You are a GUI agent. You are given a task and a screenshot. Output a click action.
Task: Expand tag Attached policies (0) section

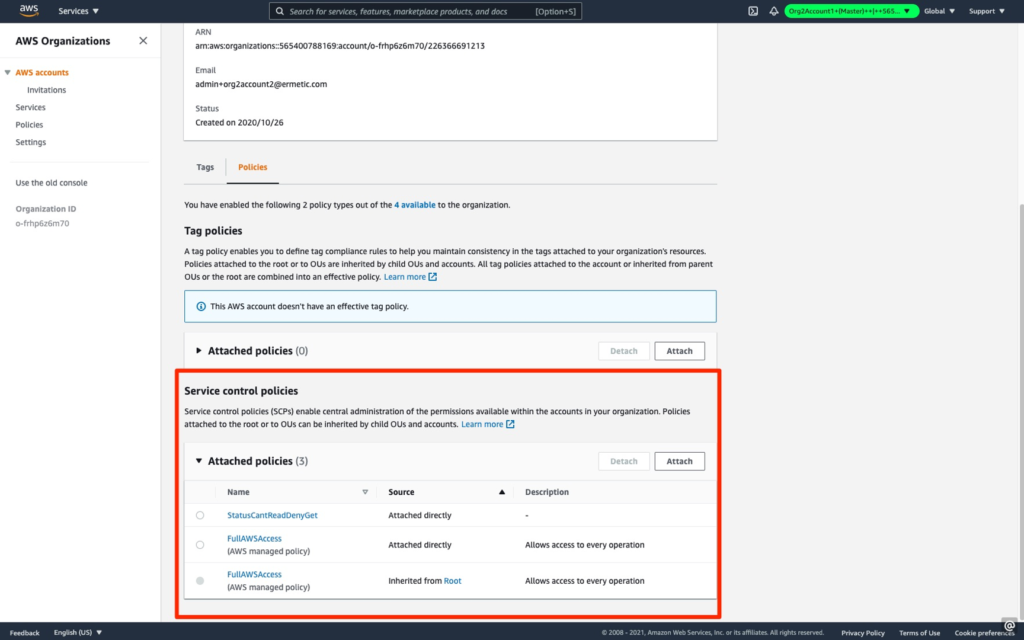coord(199,351)
